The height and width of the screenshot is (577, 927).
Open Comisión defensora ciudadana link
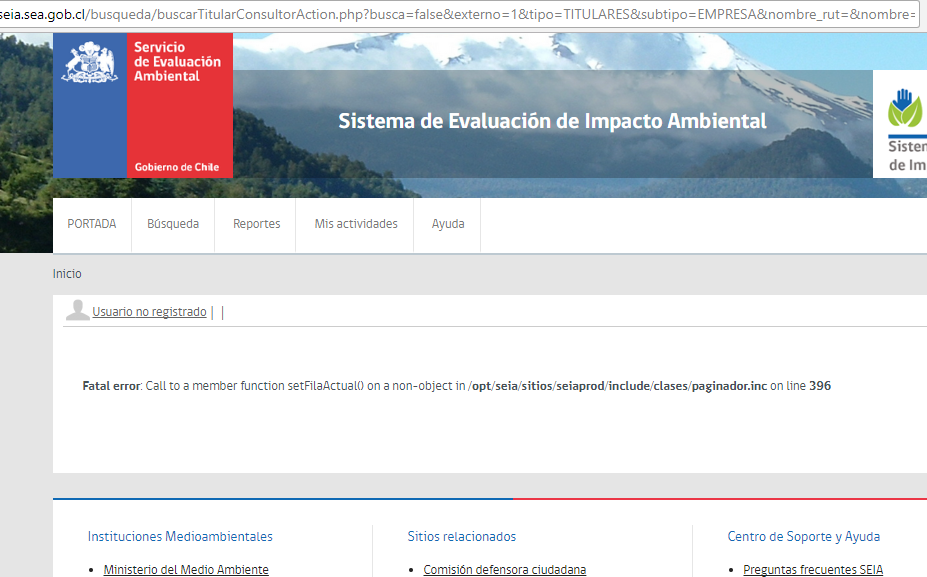point(505,569)
